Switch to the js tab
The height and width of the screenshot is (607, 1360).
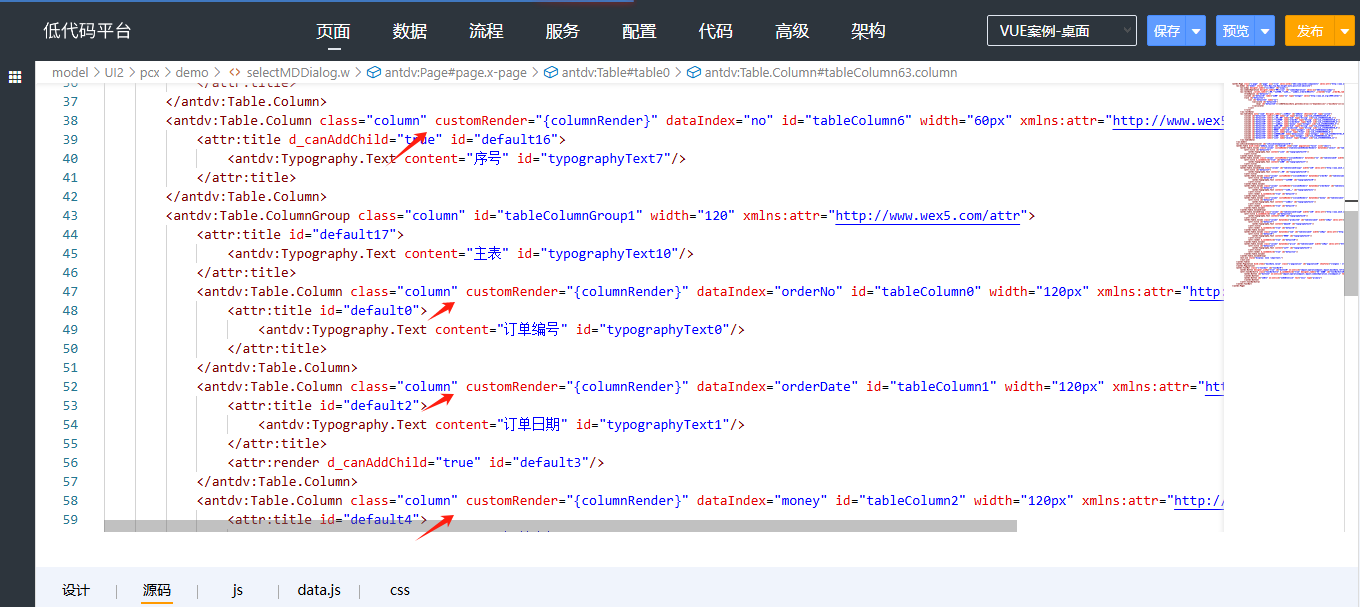point(237,590)
